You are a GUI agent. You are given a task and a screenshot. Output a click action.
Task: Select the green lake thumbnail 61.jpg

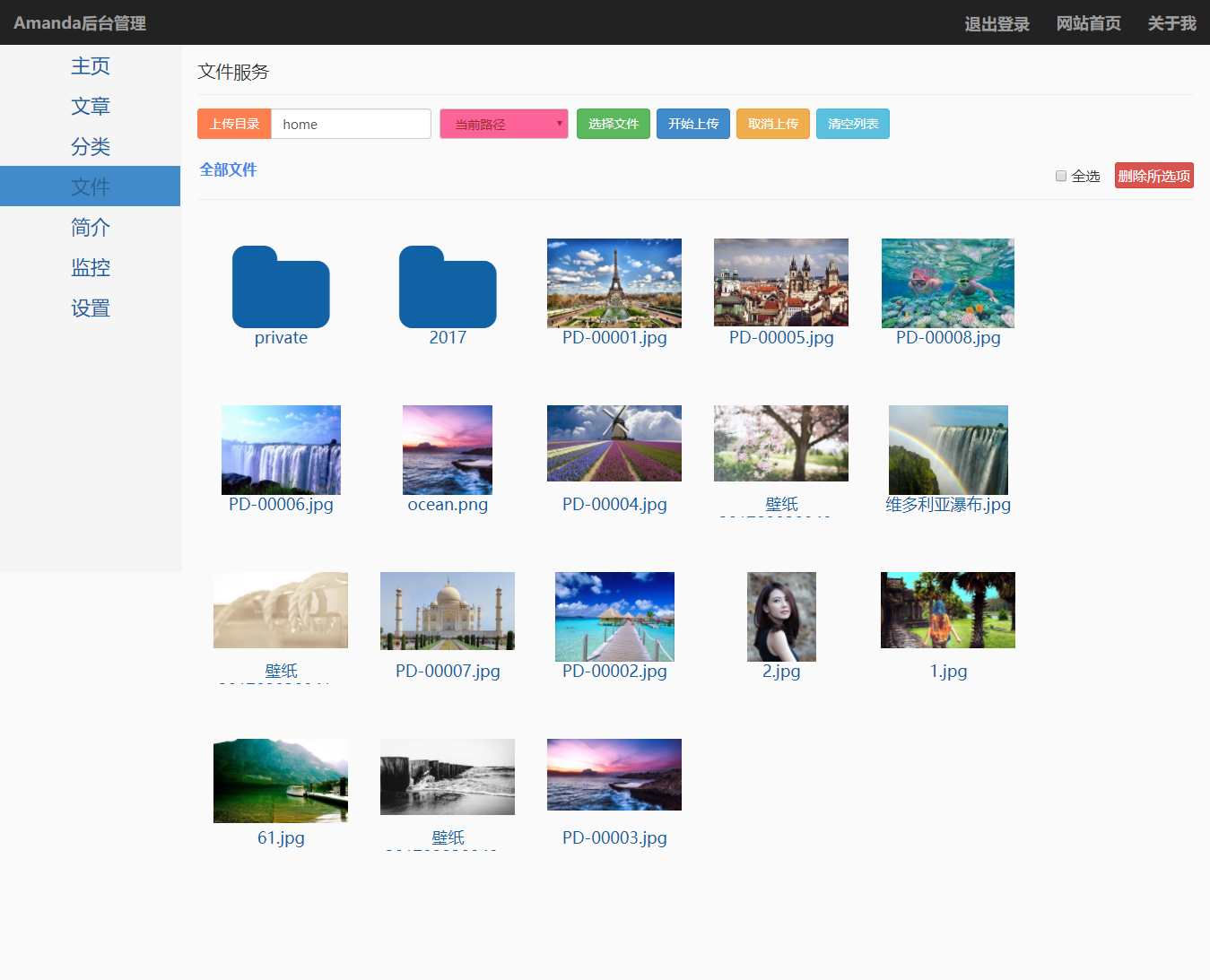point(281,781)
